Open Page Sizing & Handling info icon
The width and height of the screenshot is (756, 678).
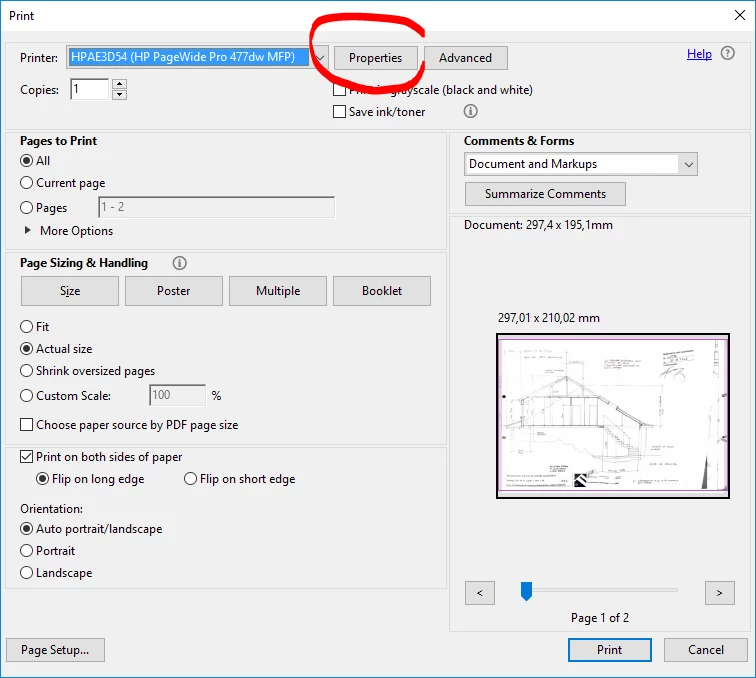pyautogui.click(x=179, y=263)
